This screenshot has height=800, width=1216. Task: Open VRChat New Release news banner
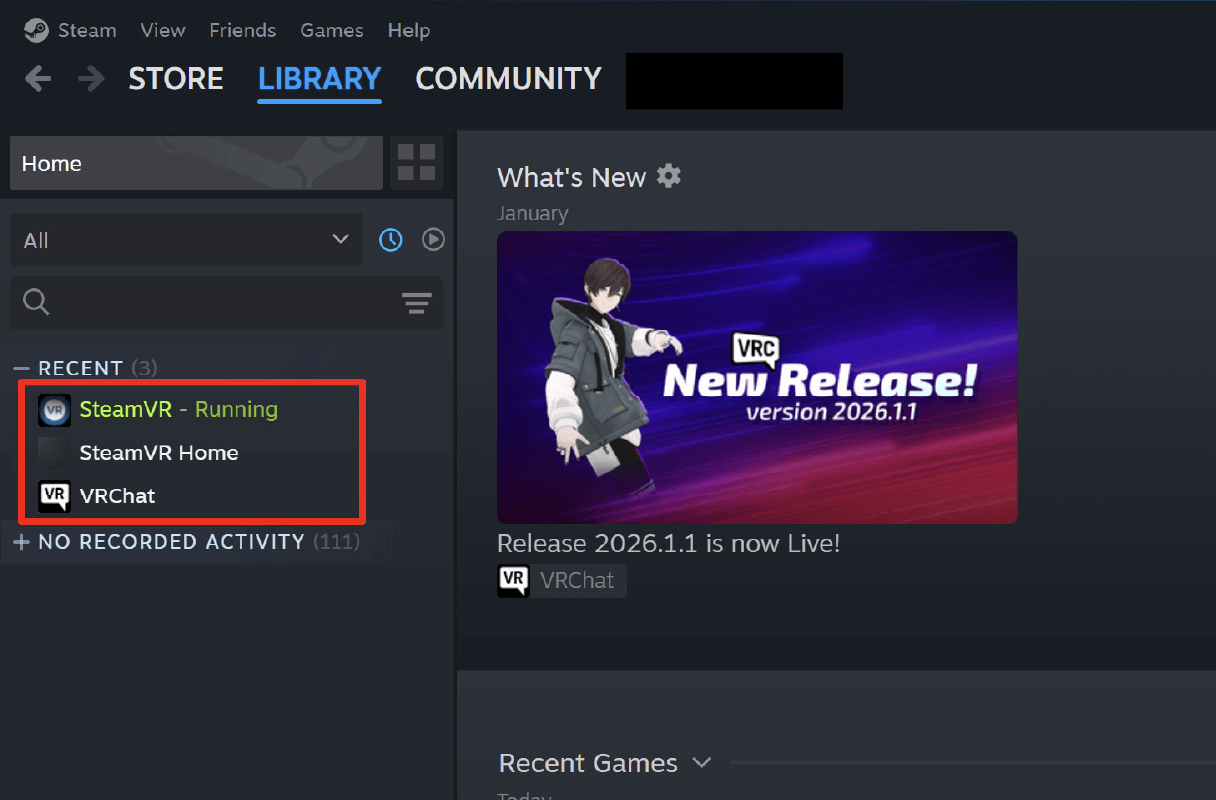point(757,377)
